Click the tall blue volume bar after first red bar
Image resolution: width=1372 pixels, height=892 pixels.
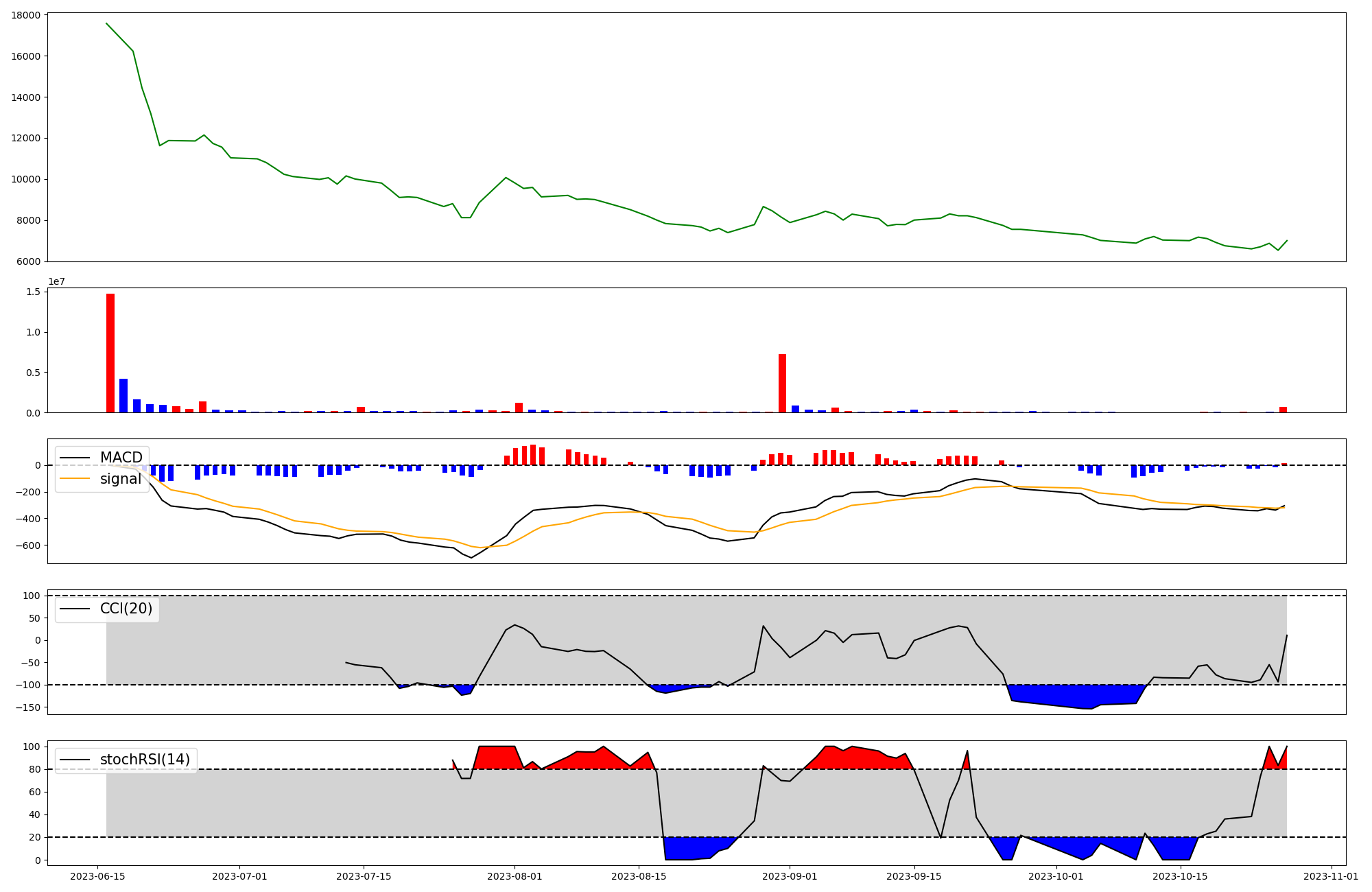123,395
